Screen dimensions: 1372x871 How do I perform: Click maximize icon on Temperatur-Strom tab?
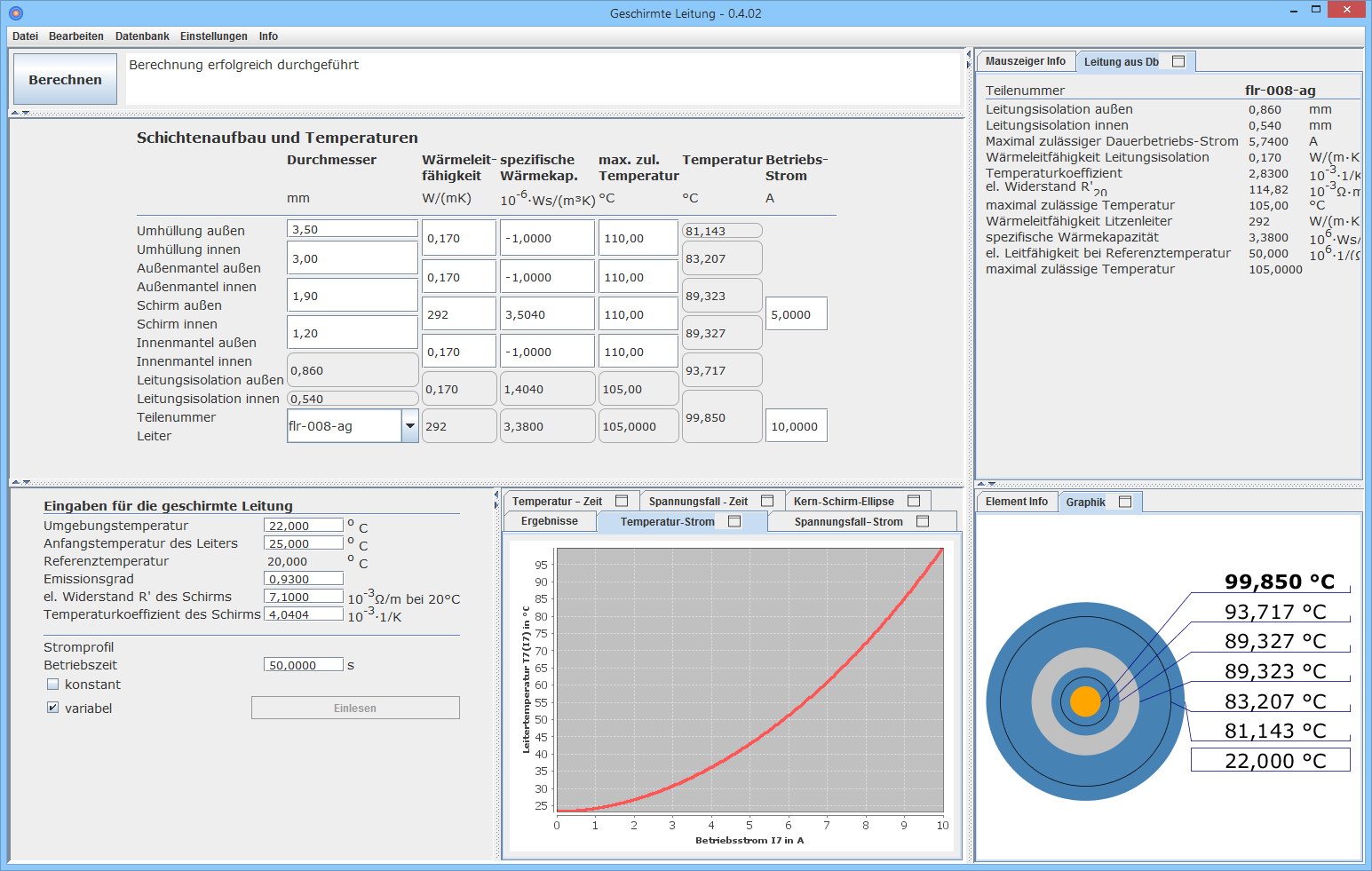734,521
